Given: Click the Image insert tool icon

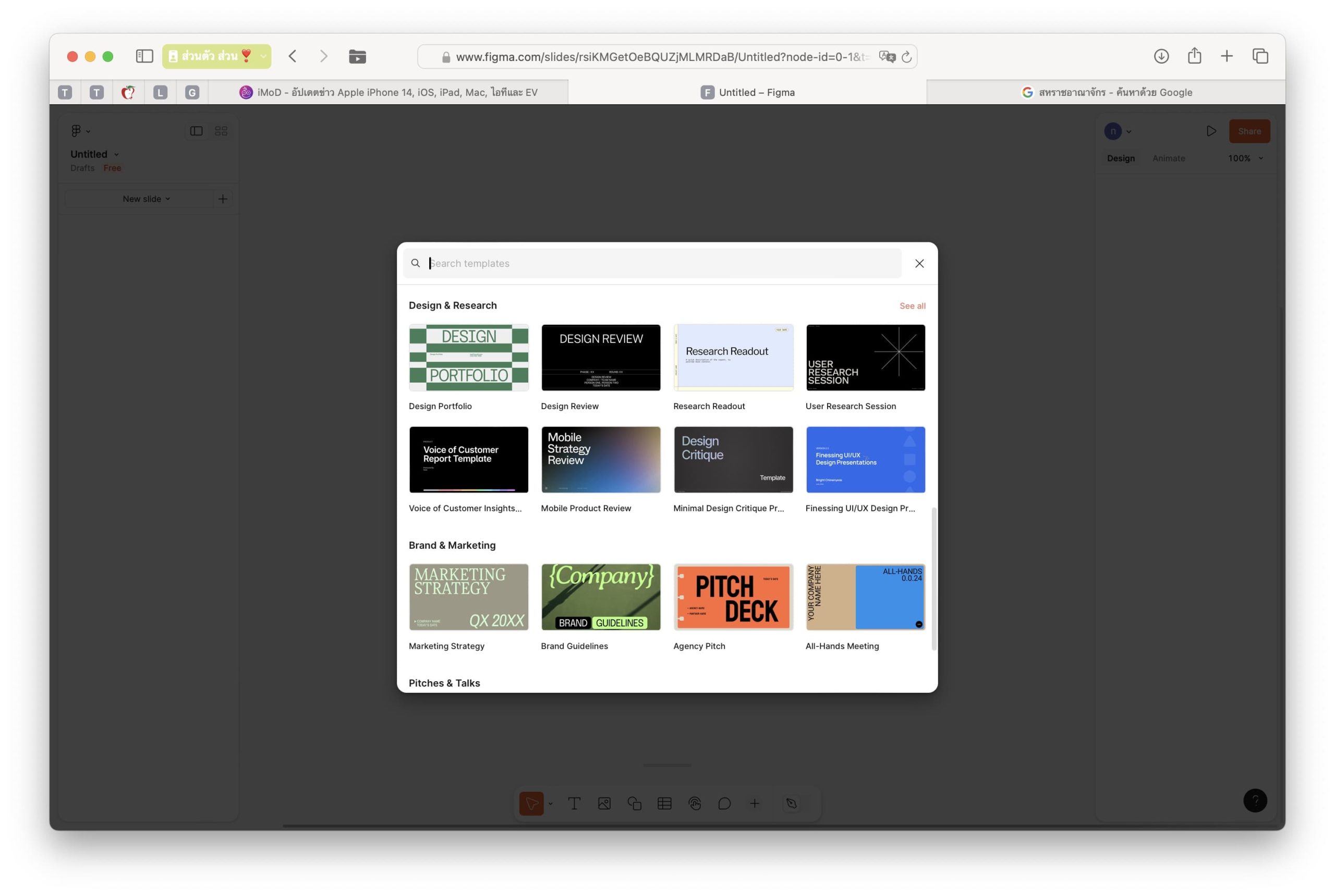Looking at the screenshot, I should (x=604, y=803).
